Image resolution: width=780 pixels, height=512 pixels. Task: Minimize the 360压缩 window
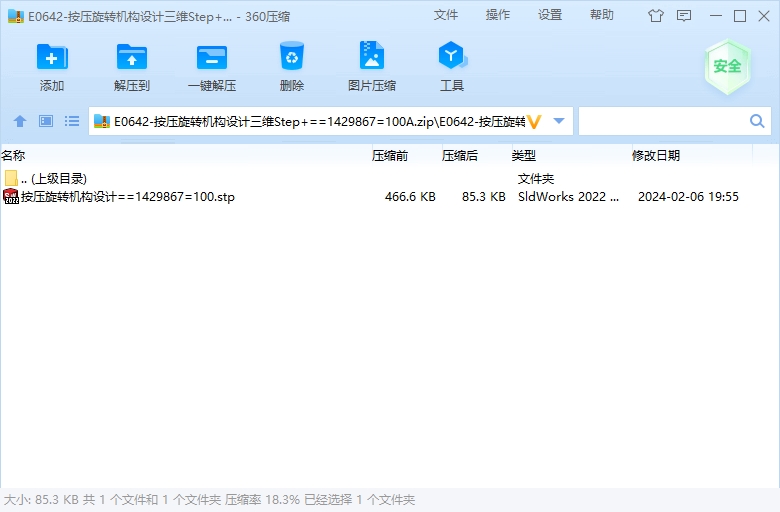(x=716, y=16)
